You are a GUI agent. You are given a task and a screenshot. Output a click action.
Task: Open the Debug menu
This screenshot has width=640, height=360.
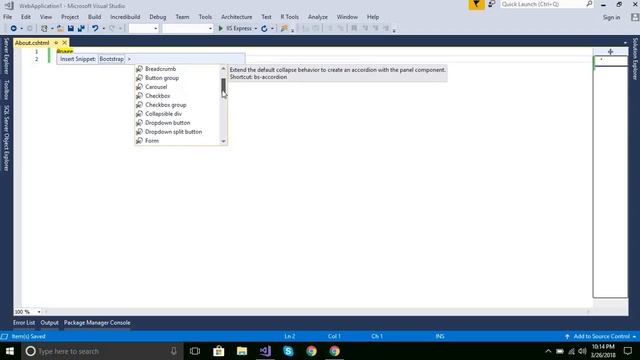coord(158,17)
